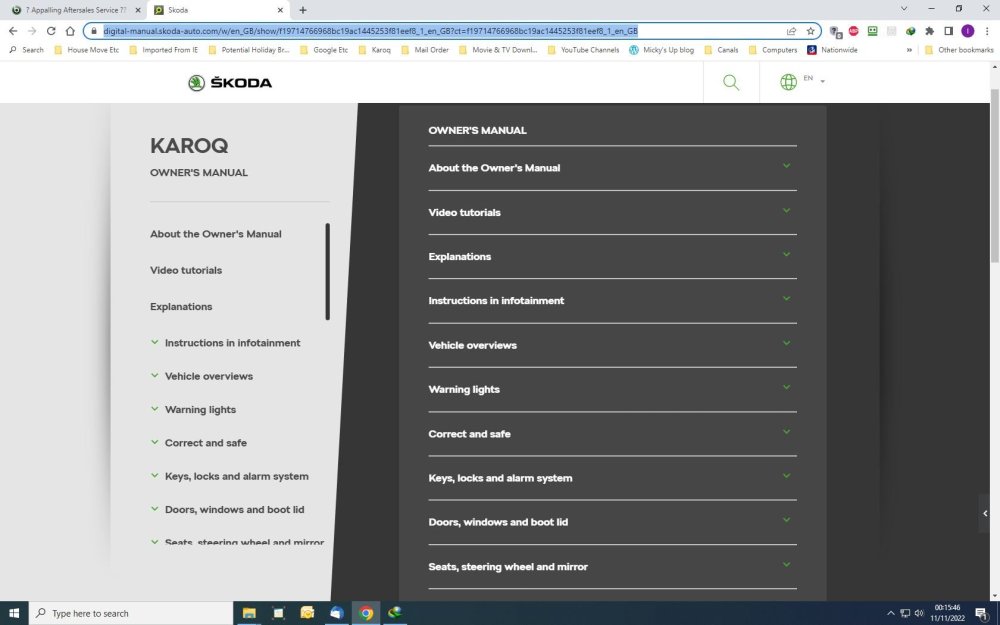The width and height of the screenshot is (1000, 625).
Task: Click the side panel icon in Chrome toolbar
Action: (948, 31)
